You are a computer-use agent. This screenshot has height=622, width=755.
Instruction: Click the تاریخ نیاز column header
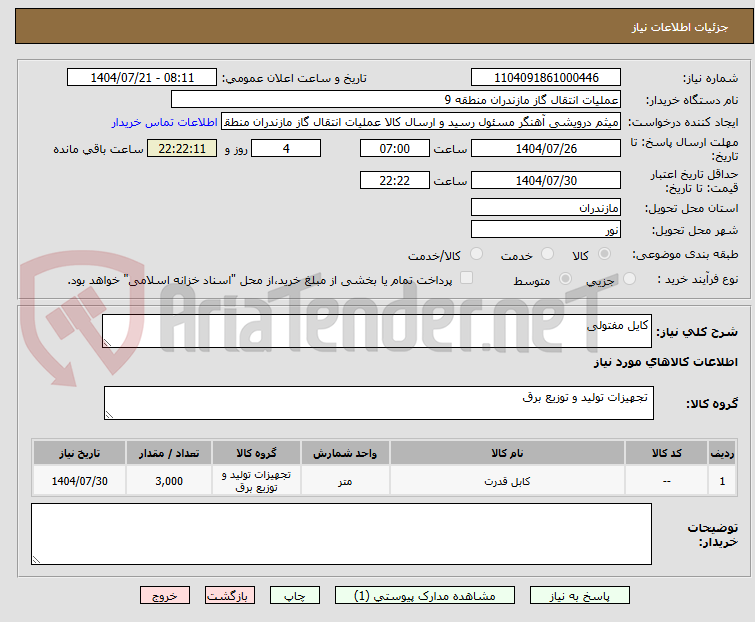[79, 453]
